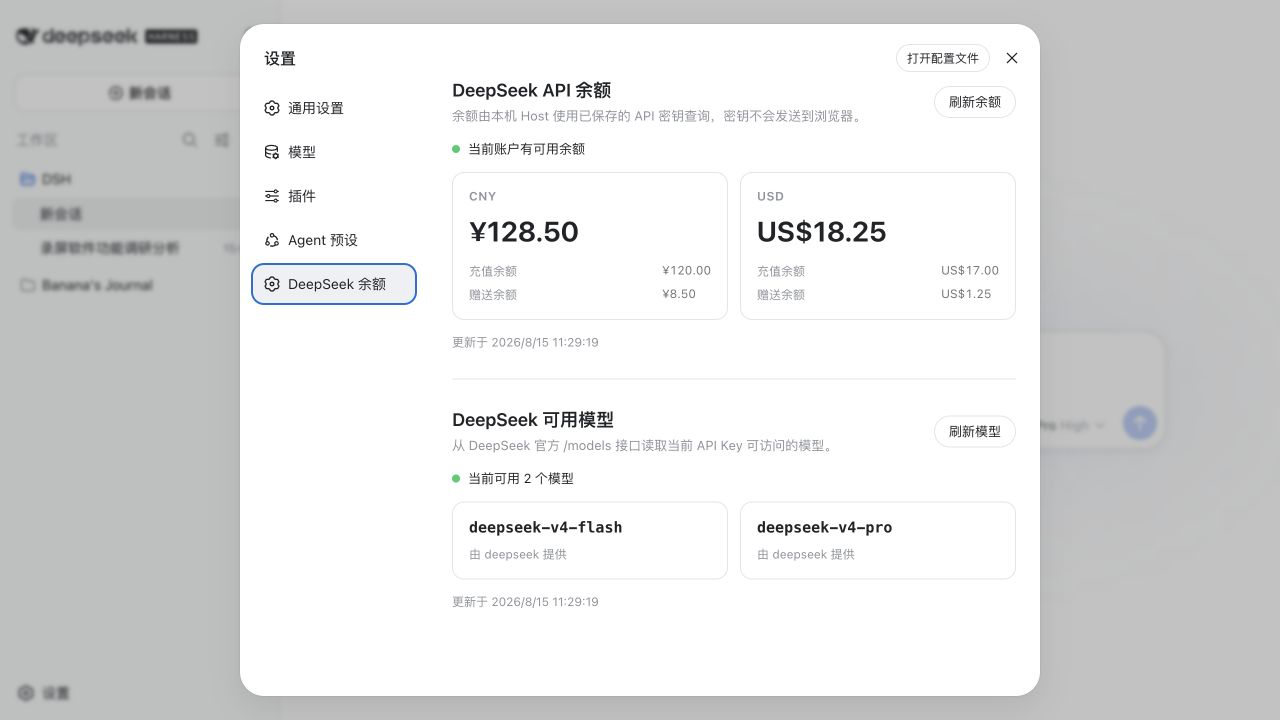
Task: Reload the model list via 刷新模型
Action: pyautogui.click(x=975, y=432)
